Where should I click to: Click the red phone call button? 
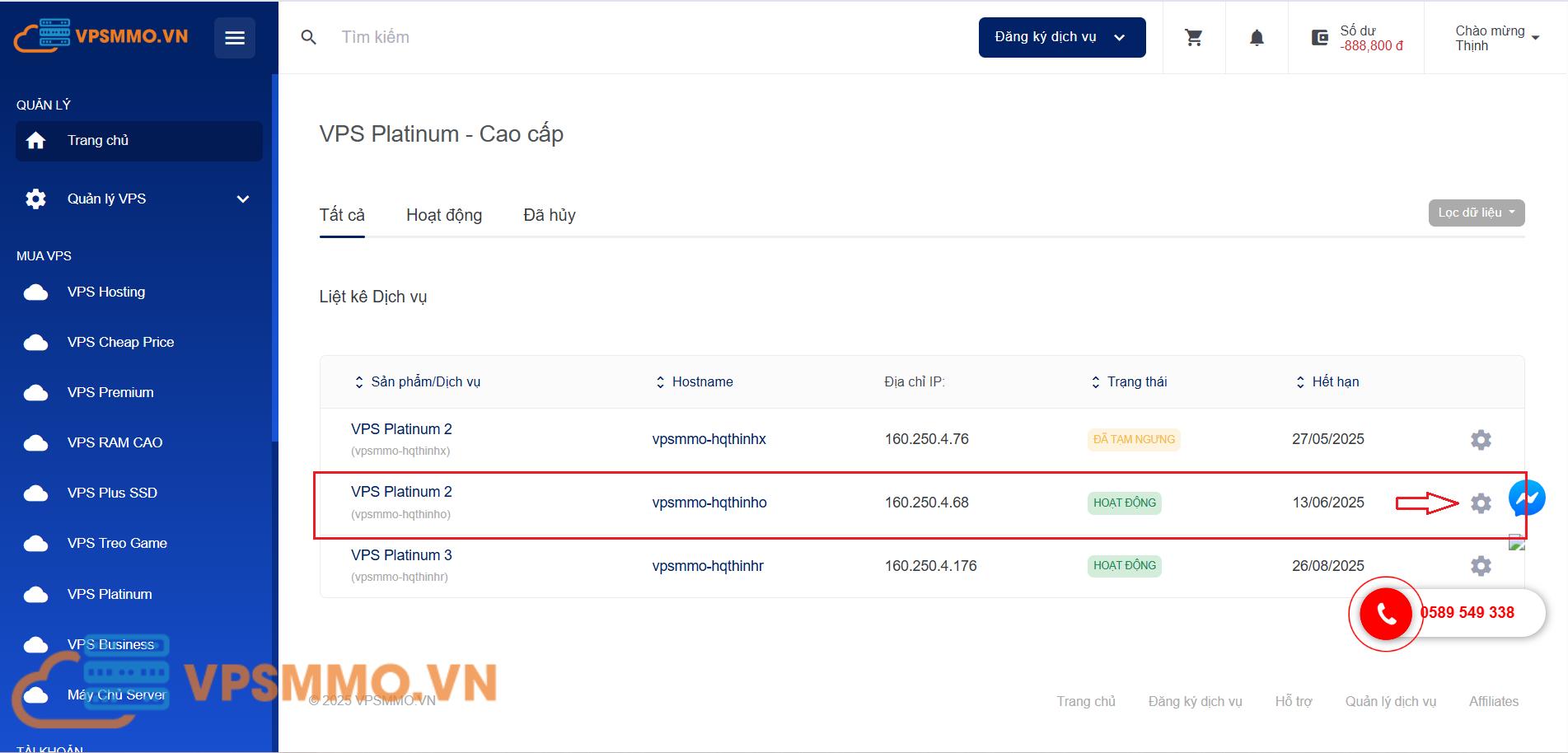pos(1386,614)
